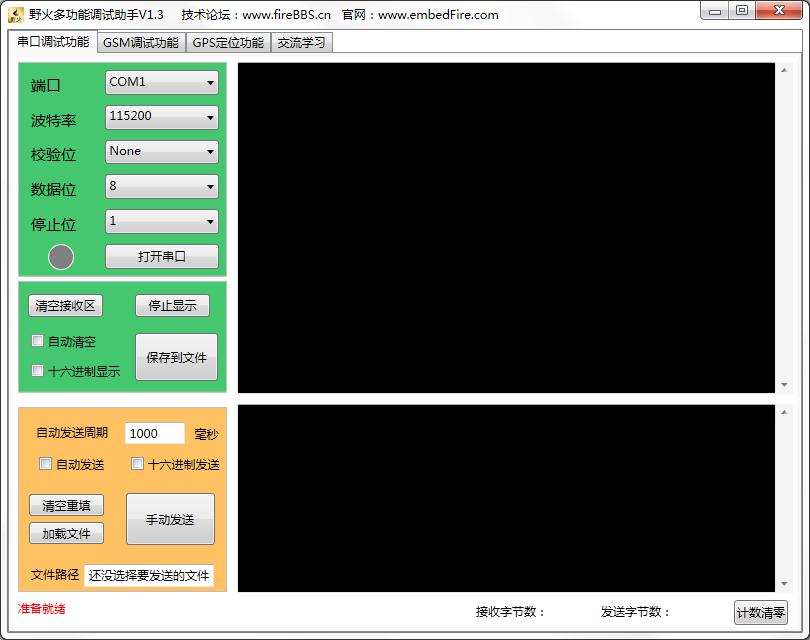Click the 1000 millisecond send period field
This screenshot has width=810, height=640.
153,433
